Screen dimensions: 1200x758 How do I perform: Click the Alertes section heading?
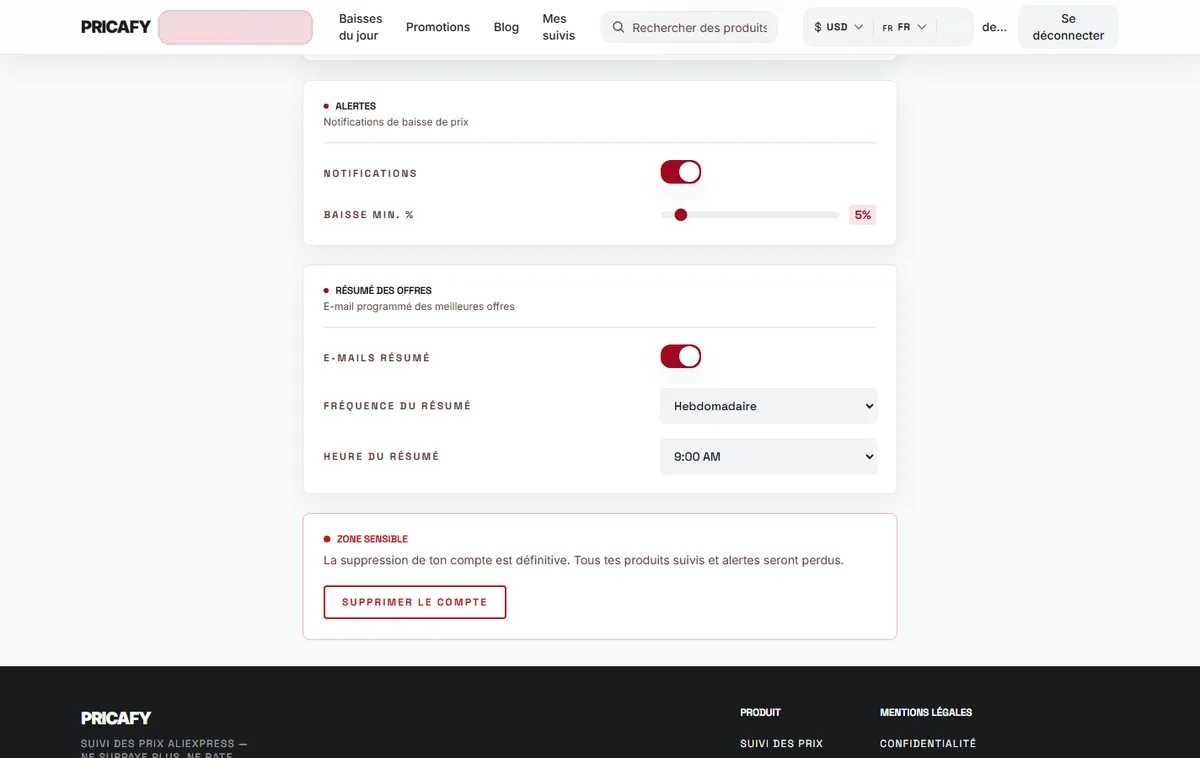coord(356,106)
